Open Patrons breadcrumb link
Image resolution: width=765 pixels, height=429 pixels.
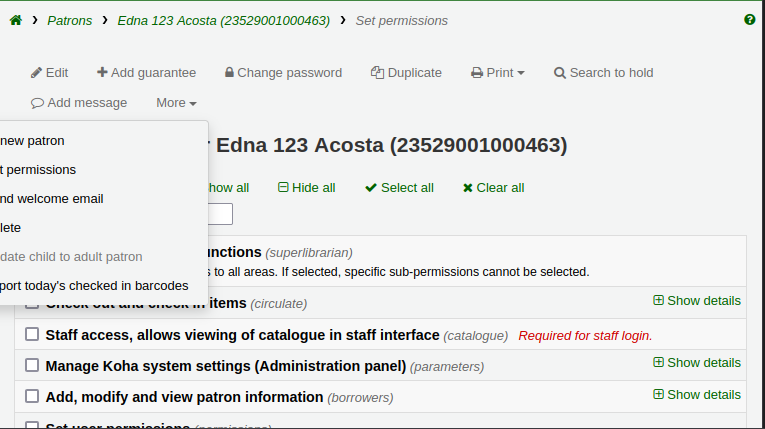[71, 20]
